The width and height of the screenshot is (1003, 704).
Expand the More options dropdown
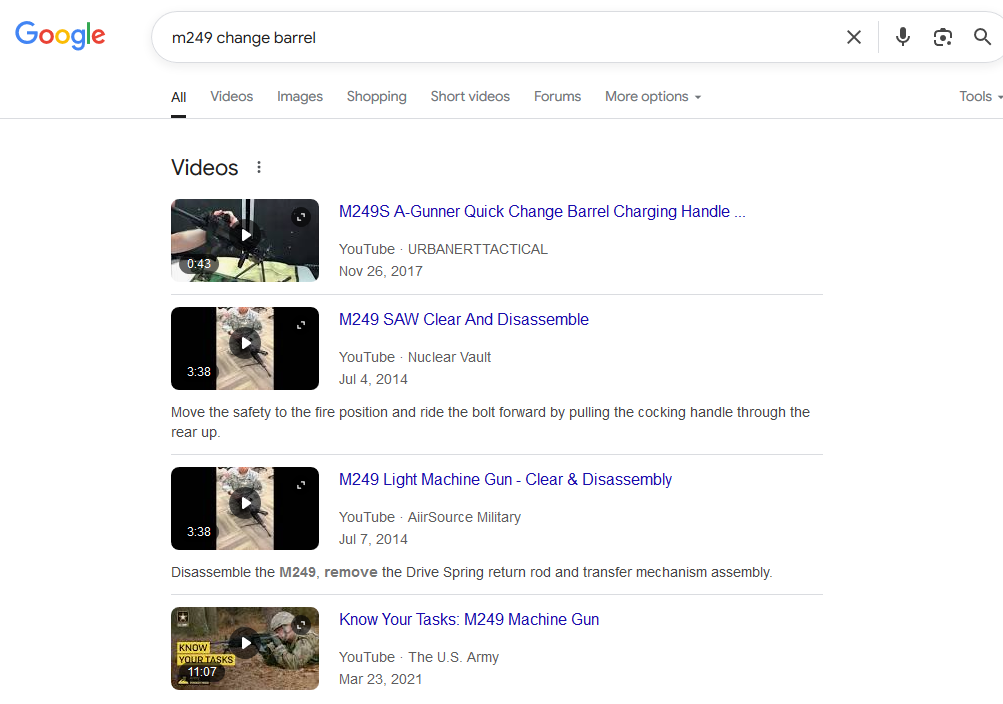(x=653, y=97)
